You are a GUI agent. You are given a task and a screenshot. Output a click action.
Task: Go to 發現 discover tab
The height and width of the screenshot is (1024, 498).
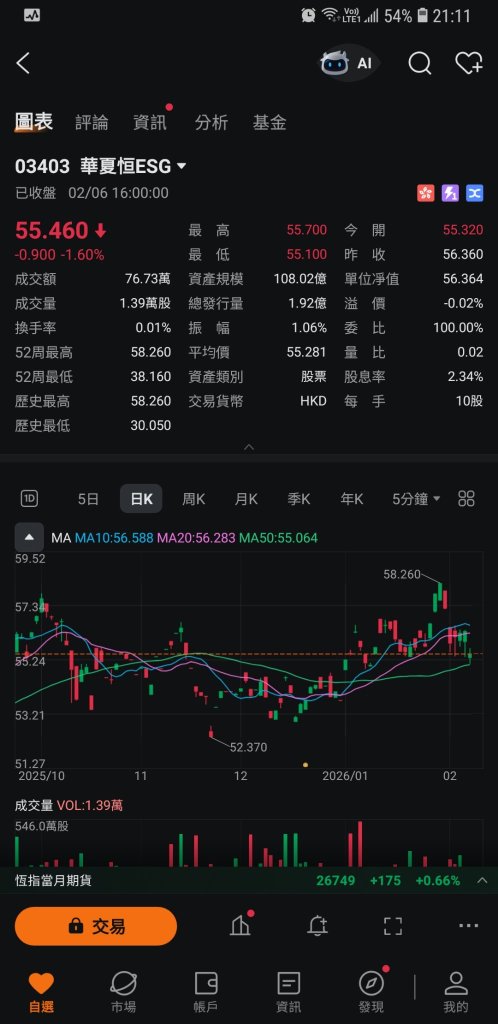[371, 992]
